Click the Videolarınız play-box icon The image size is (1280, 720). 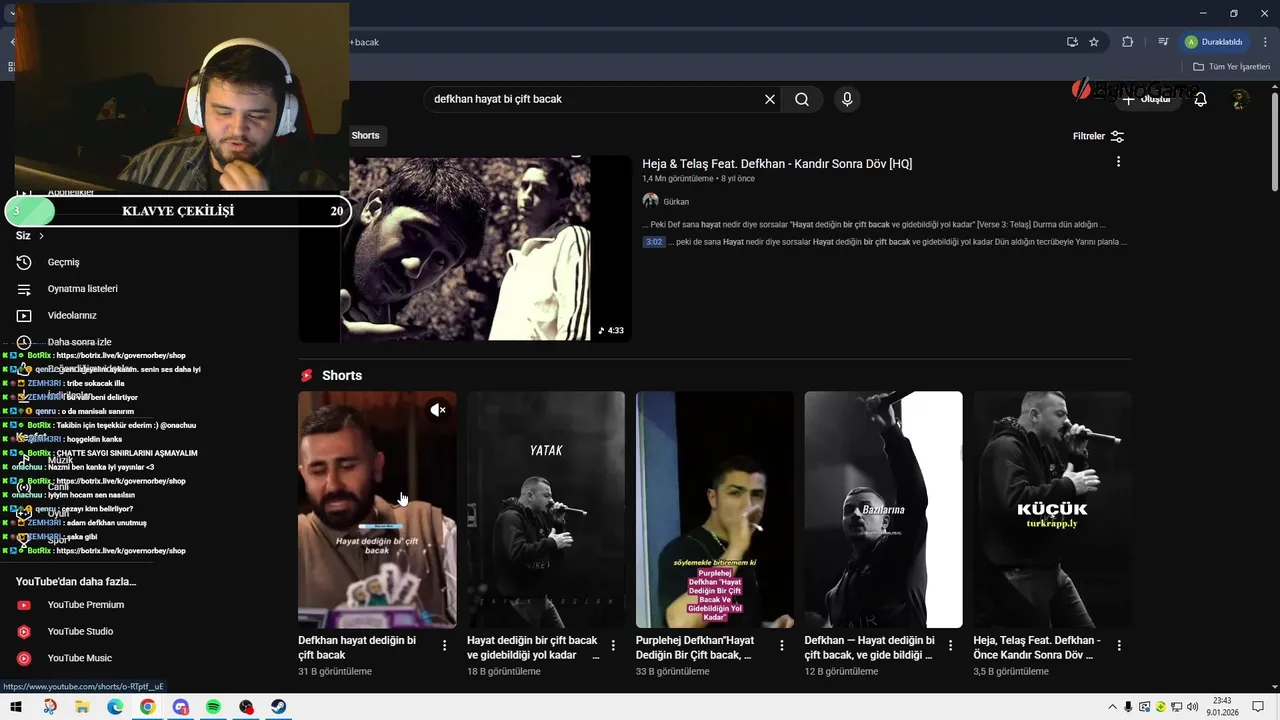[24, 315]
